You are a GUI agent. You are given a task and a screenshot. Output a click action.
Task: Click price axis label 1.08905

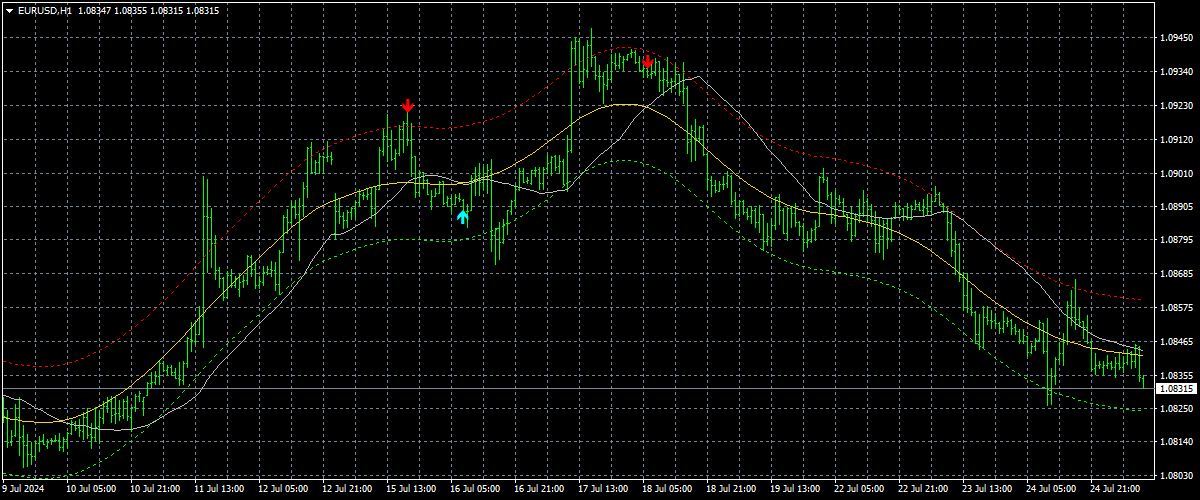pos(1175,206)
